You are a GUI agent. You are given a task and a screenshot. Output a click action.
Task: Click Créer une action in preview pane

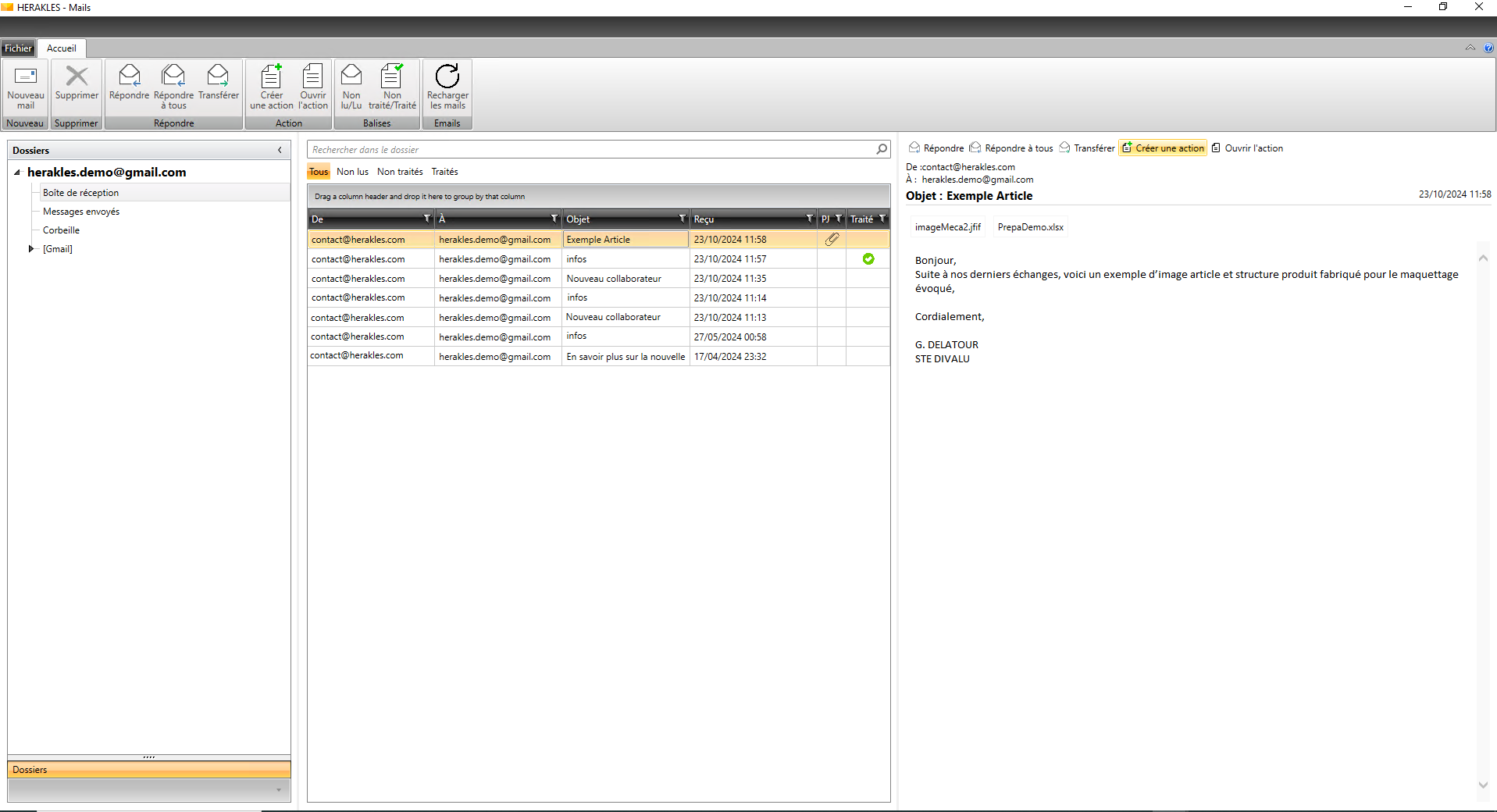[x=1163, y=148]
